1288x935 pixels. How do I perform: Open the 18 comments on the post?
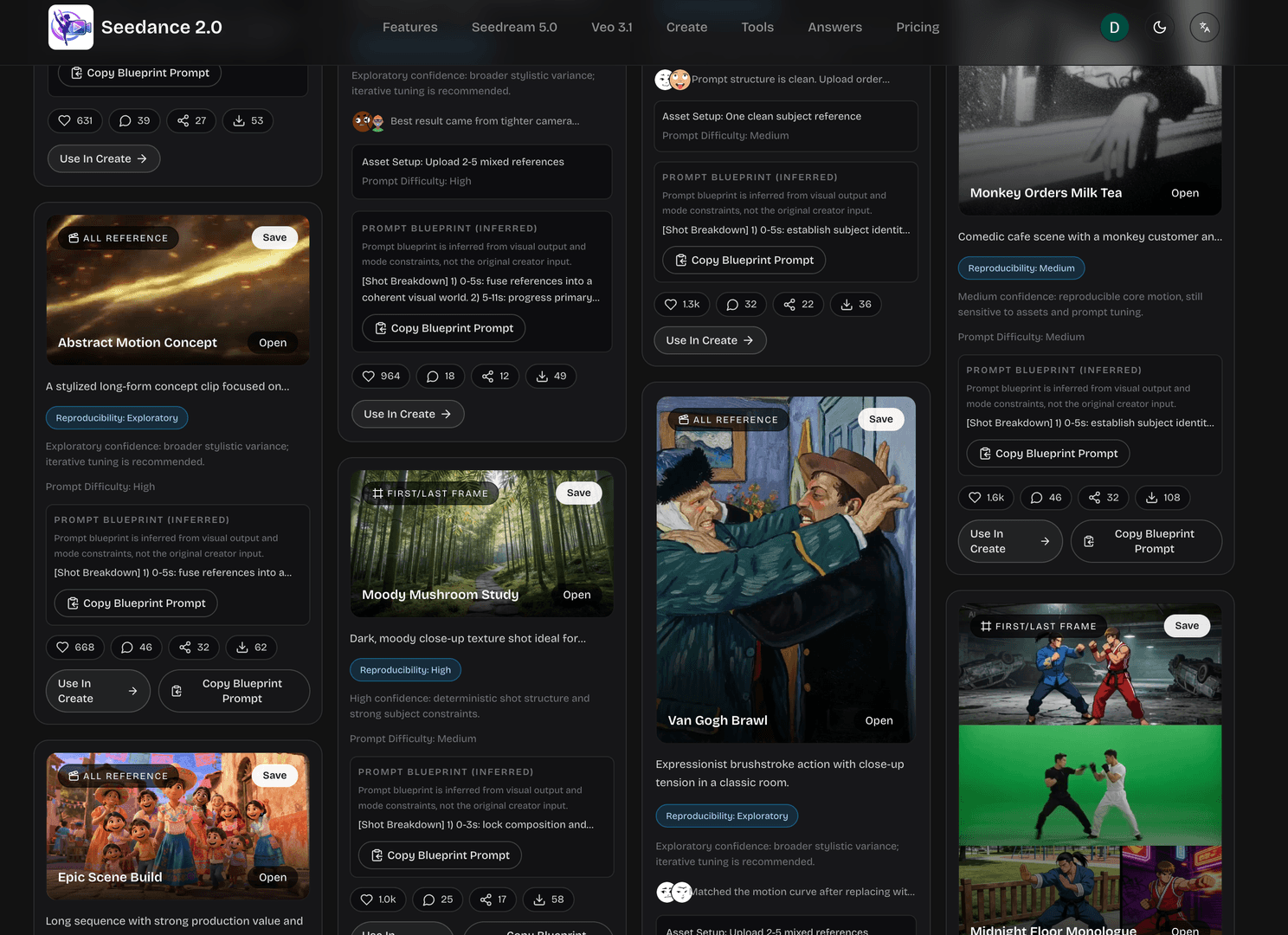(441, 376)
